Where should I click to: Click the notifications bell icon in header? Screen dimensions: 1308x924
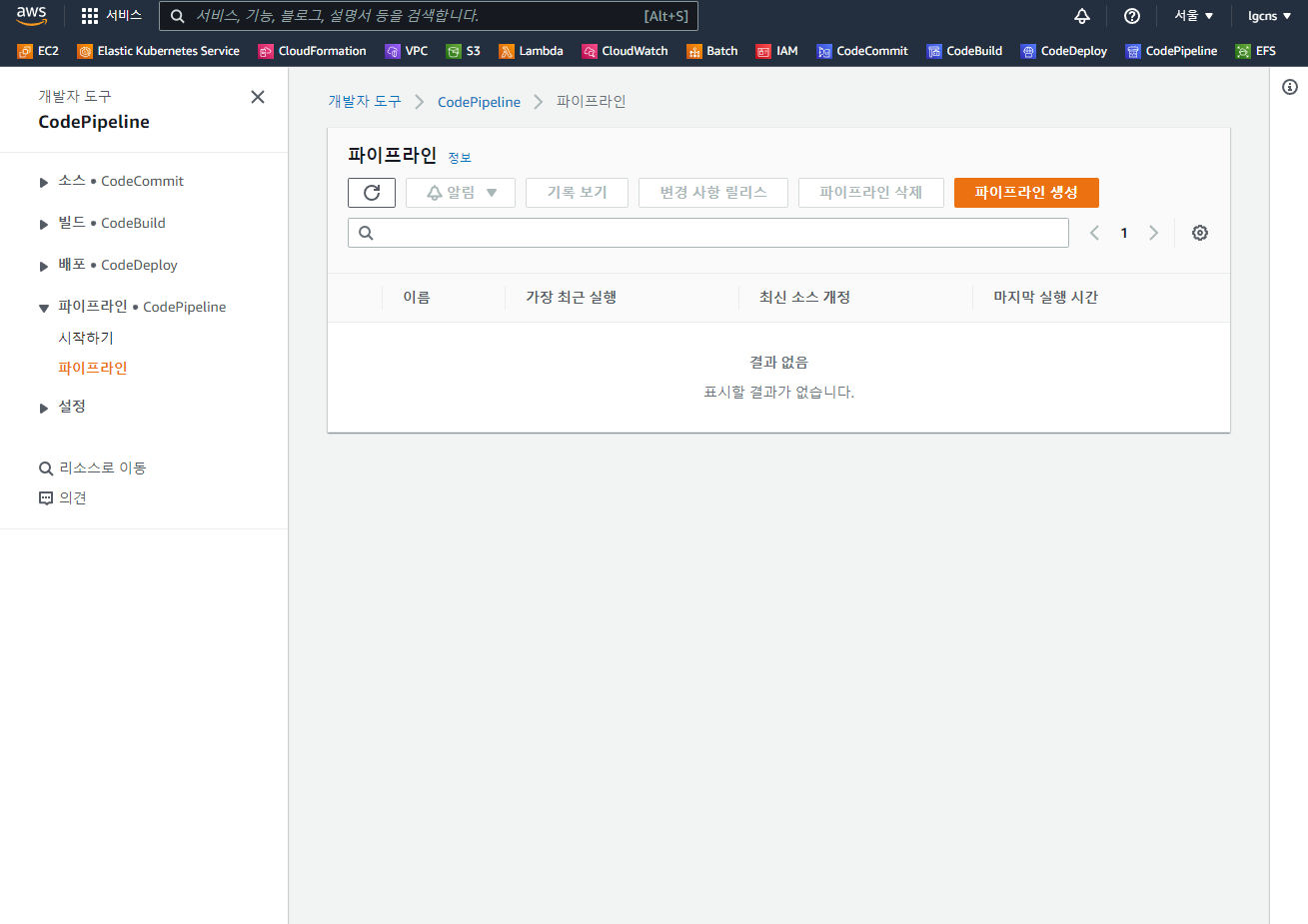(1082, 16)
